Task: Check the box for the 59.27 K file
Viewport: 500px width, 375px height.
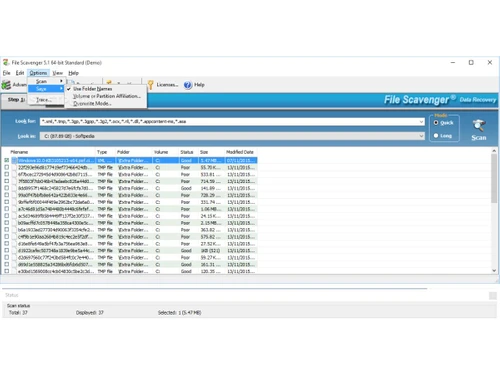Action: (7, 257)
